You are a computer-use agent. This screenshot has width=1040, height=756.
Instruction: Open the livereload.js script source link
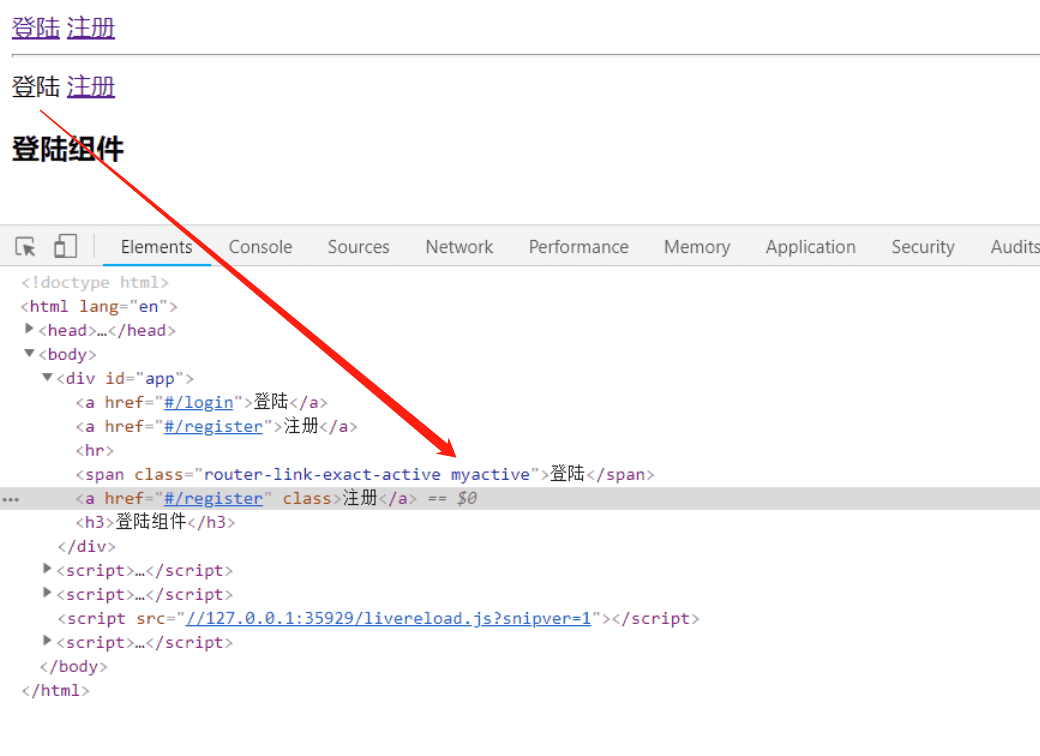(x=388, y=619)
